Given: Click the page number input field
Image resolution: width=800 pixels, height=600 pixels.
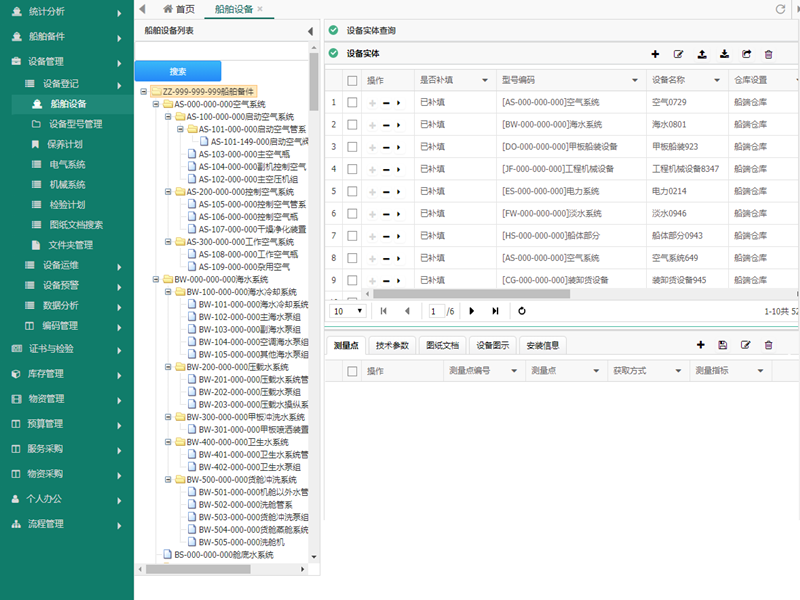Looking at the screenshot, I should click(x=435, y=311).
